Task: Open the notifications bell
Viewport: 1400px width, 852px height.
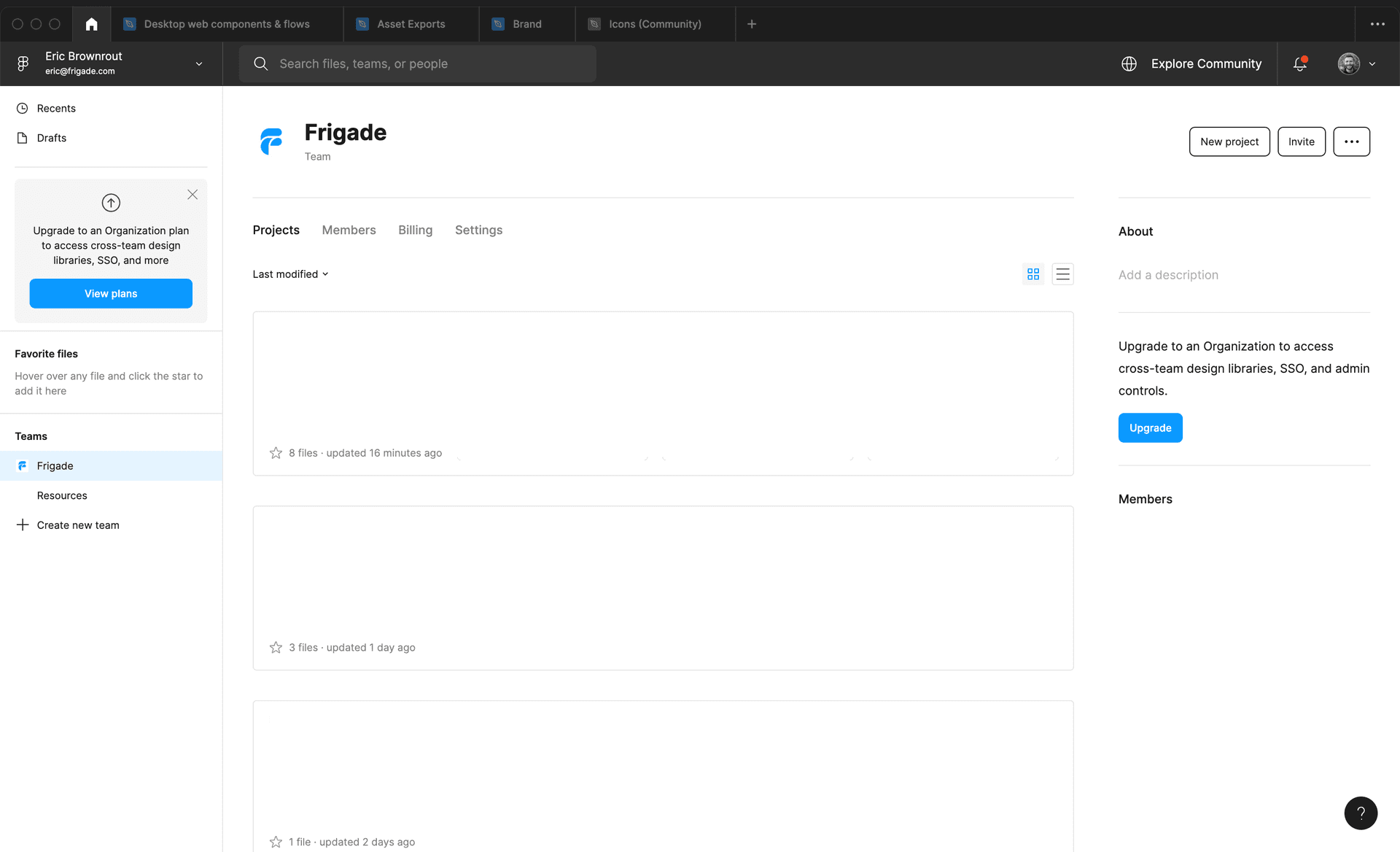Action: (x=1300, y=63)
